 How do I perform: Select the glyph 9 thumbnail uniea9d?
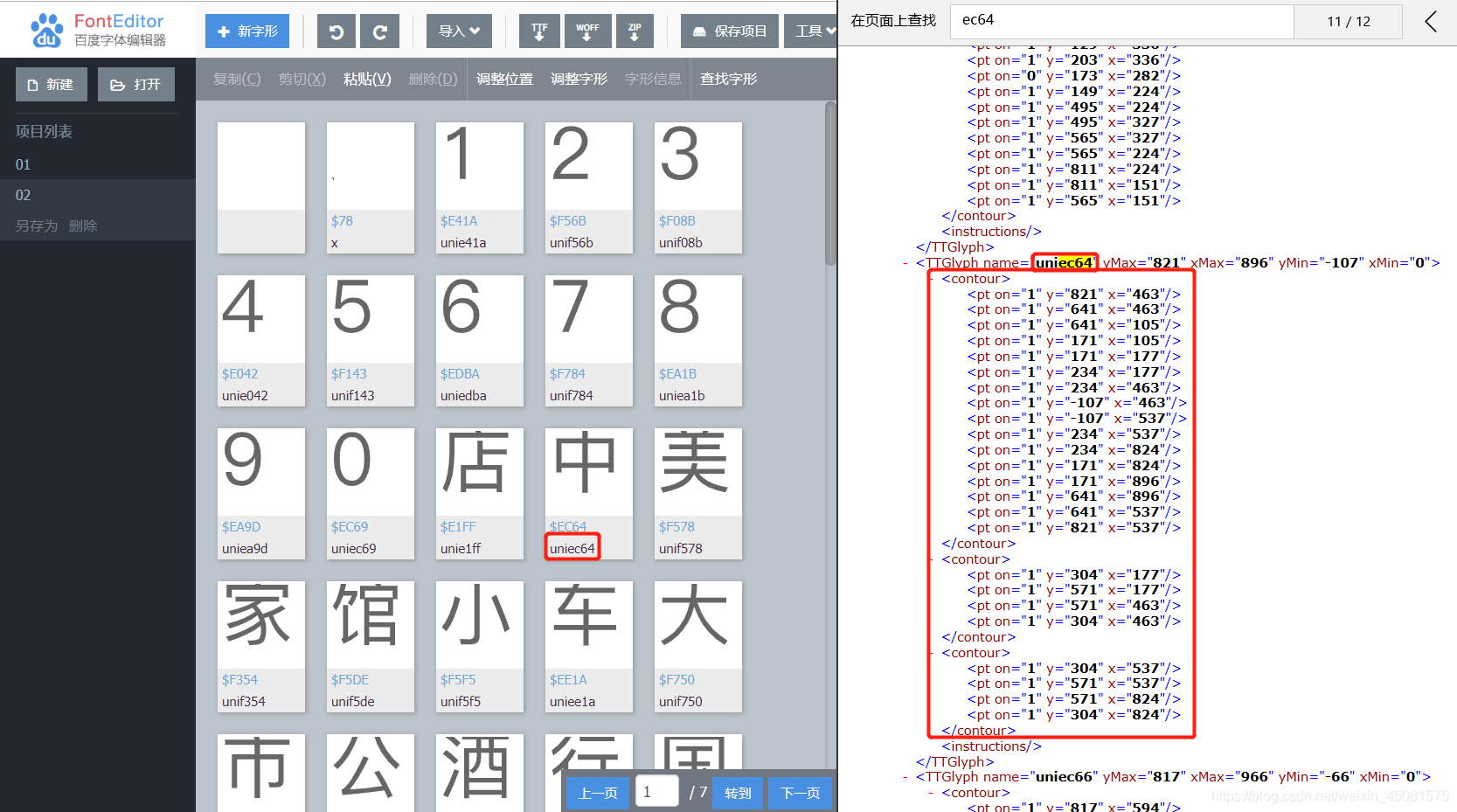261,494
